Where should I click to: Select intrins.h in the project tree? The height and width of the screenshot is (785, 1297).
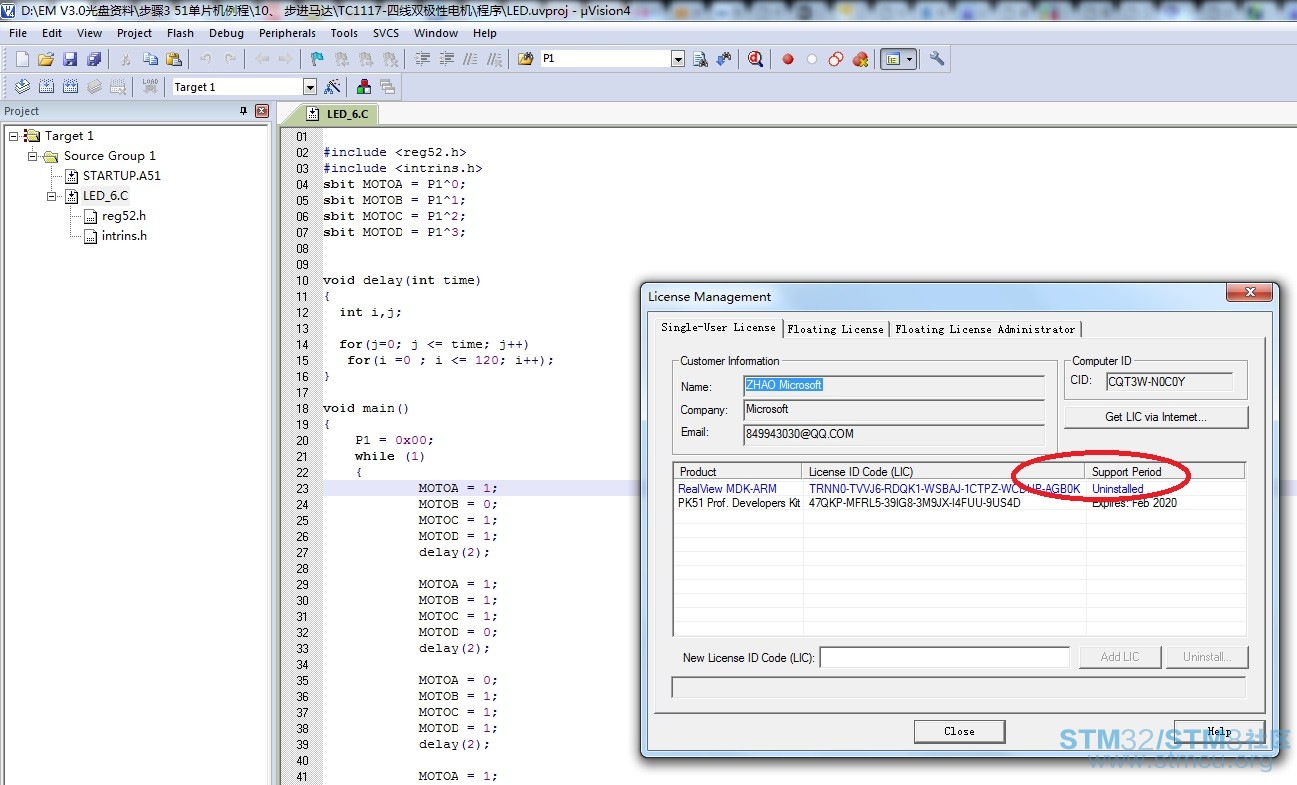click(x=124, y=235)
